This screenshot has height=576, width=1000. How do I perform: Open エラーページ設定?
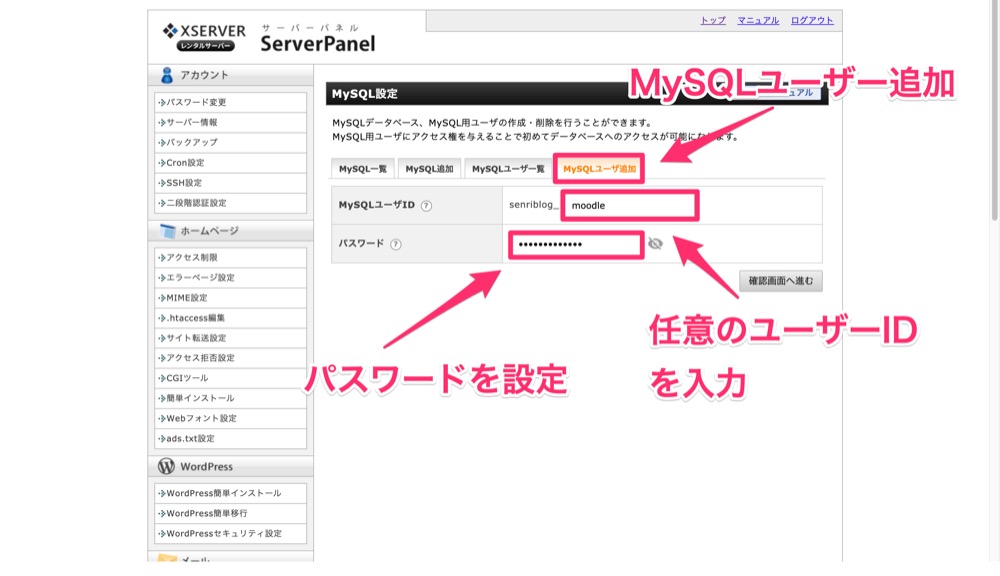pyautogui.click(x=230, y=277)
